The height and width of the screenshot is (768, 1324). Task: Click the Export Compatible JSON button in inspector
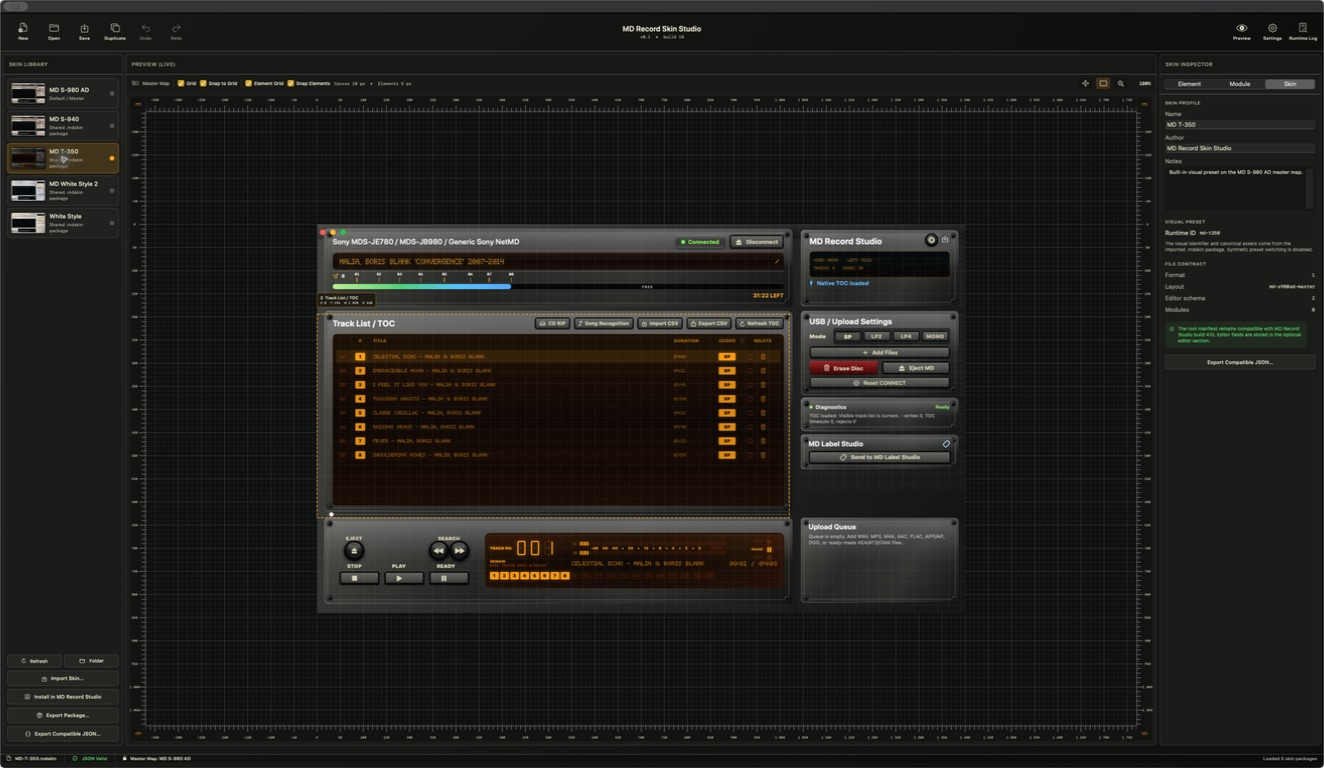click(x=1240, y=362)
